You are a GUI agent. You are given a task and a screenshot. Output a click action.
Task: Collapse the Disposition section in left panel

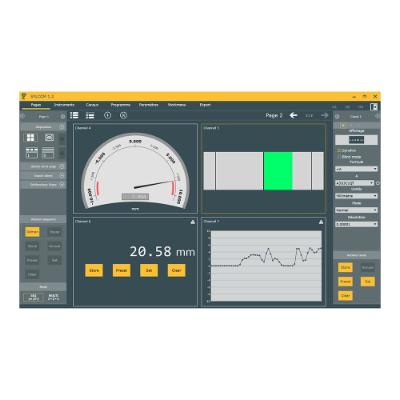pos(62,127)
